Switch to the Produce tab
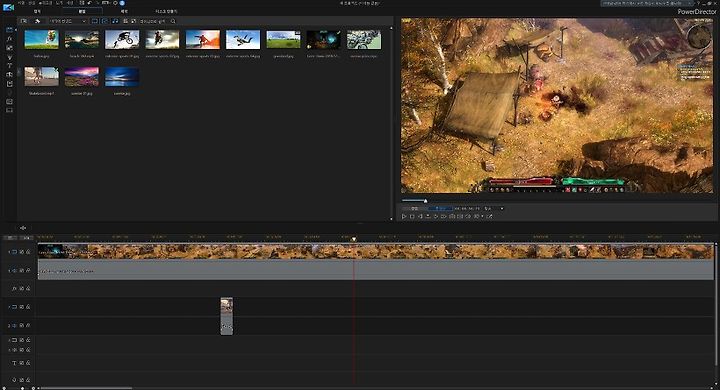Viewport: 720px width, 390px height. [124, 11]
